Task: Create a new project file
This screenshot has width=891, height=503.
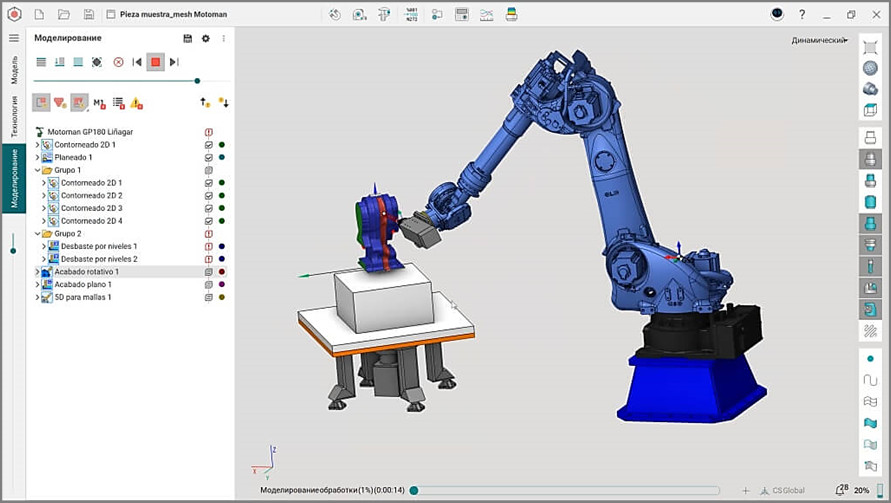Action: coord(39,14)
